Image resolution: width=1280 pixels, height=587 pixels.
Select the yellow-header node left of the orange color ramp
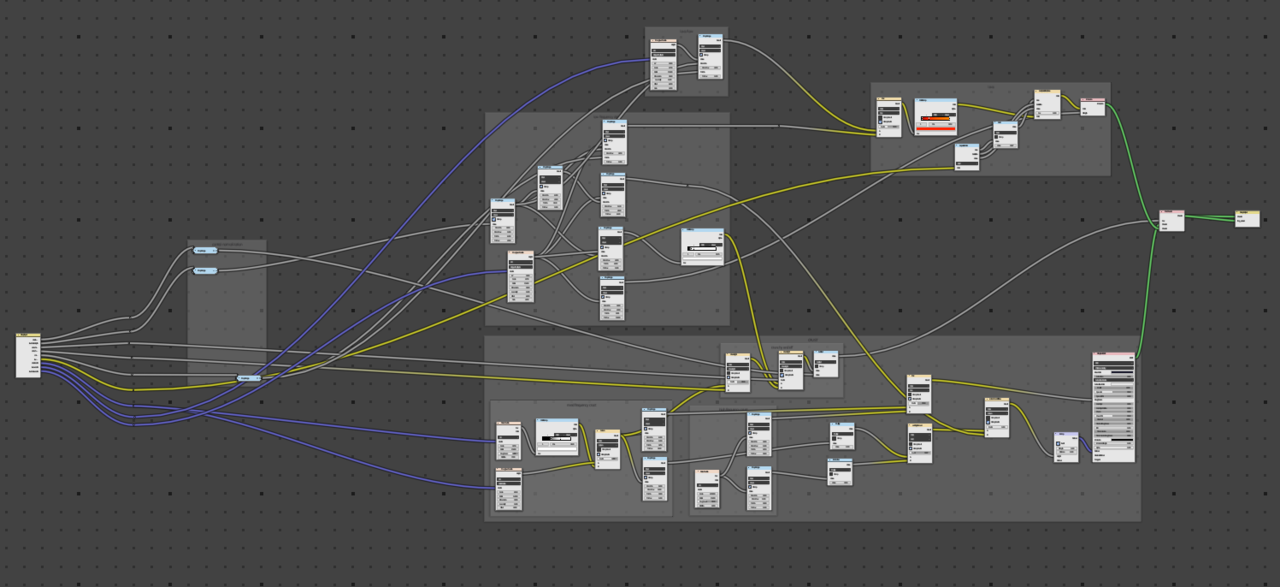pyautogui.click(x=889, y=116)
